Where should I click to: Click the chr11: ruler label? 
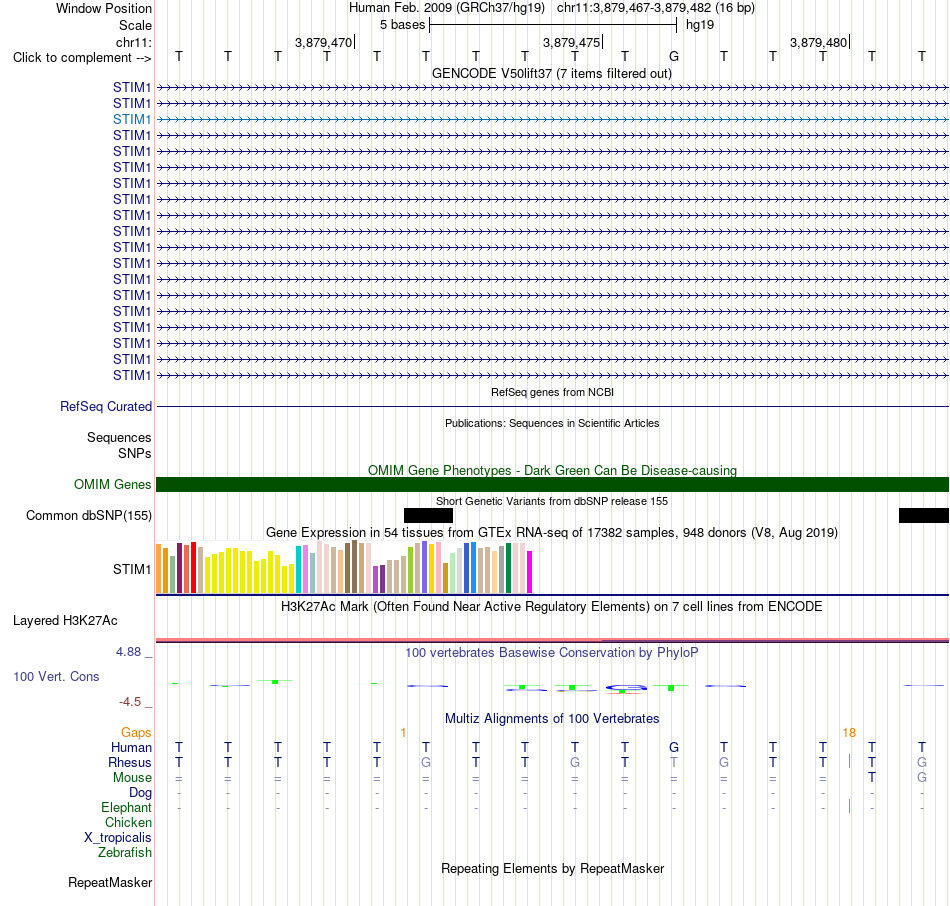(x=133, y=42)
